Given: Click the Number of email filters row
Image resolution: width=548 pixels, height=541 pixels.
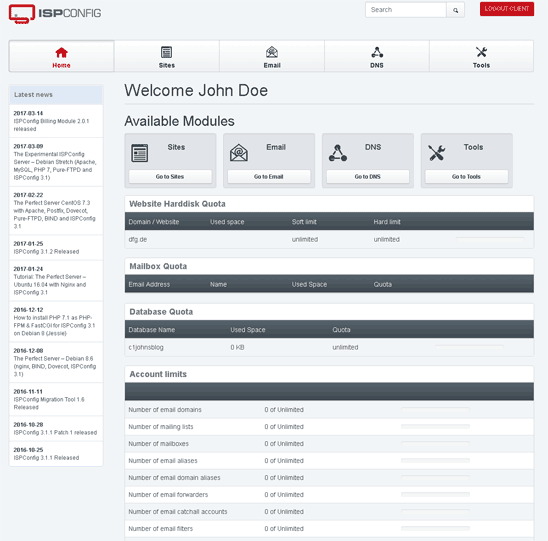Looking at the screenshot, I should pos(329,529).
